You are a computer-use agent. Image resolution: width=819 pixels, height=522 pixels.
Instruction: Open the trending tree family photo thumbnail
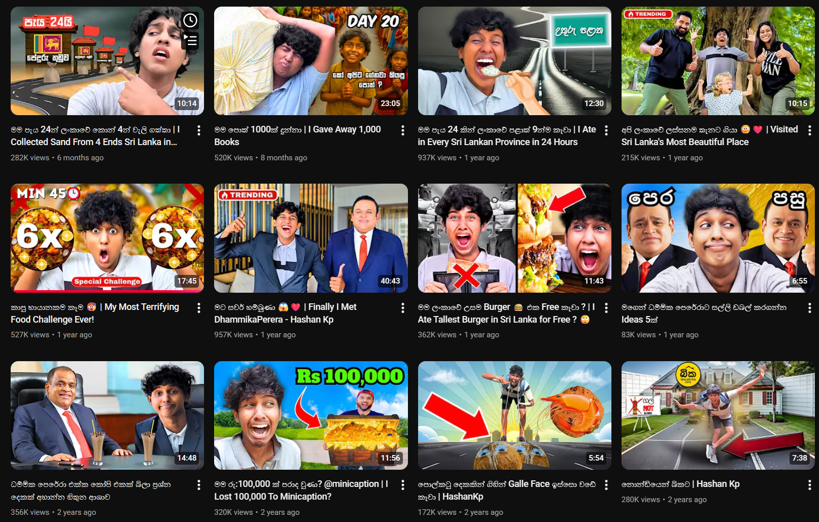(x=718, y=61)
